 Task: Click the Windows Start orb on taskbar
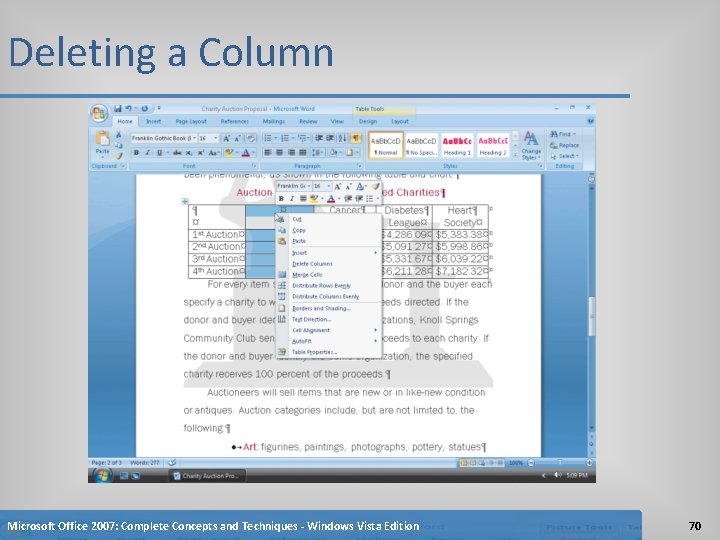102,475
